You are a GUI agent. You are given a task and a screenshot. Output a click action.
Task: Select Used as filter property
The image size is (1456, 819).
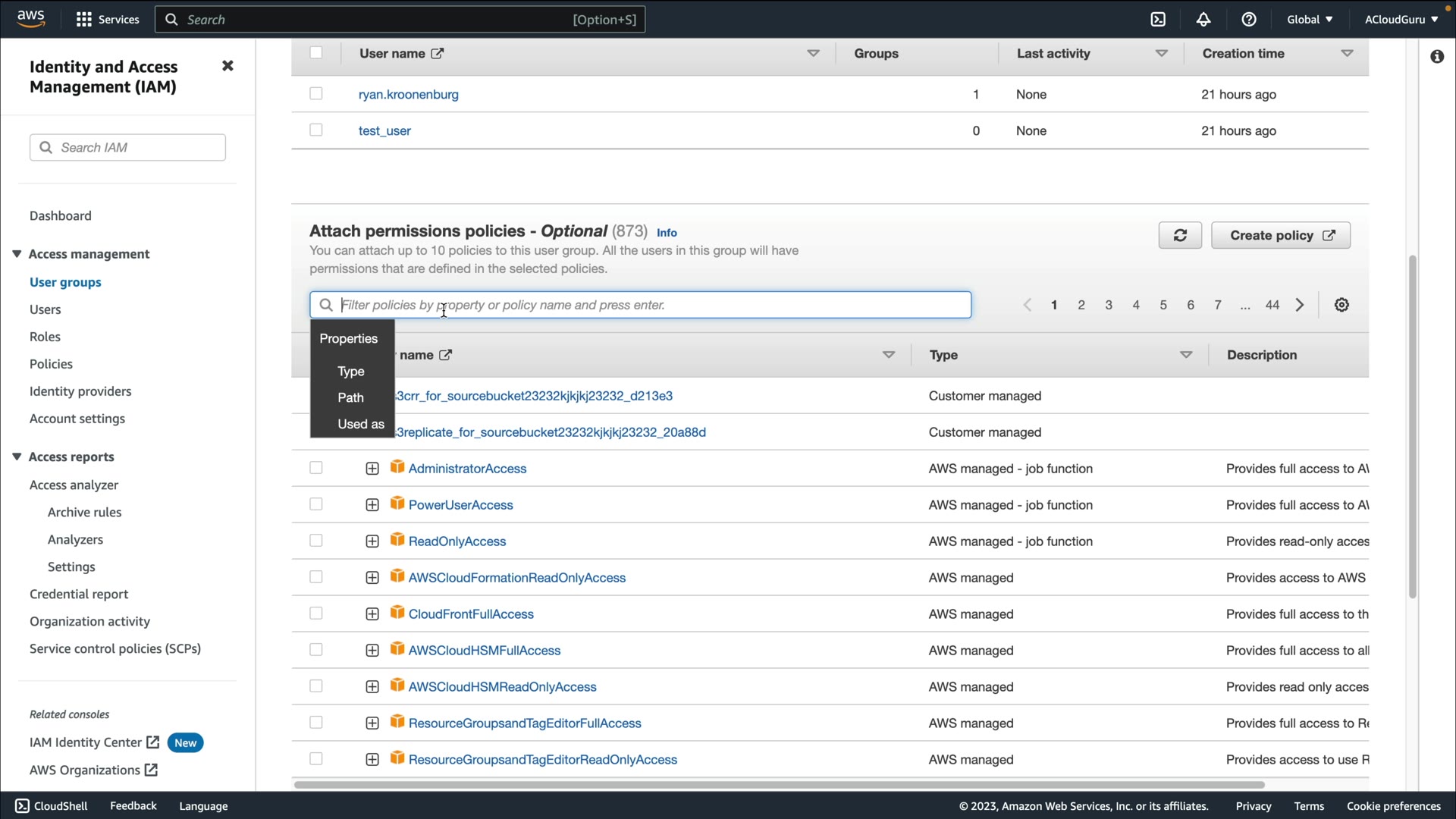(361, 424)
